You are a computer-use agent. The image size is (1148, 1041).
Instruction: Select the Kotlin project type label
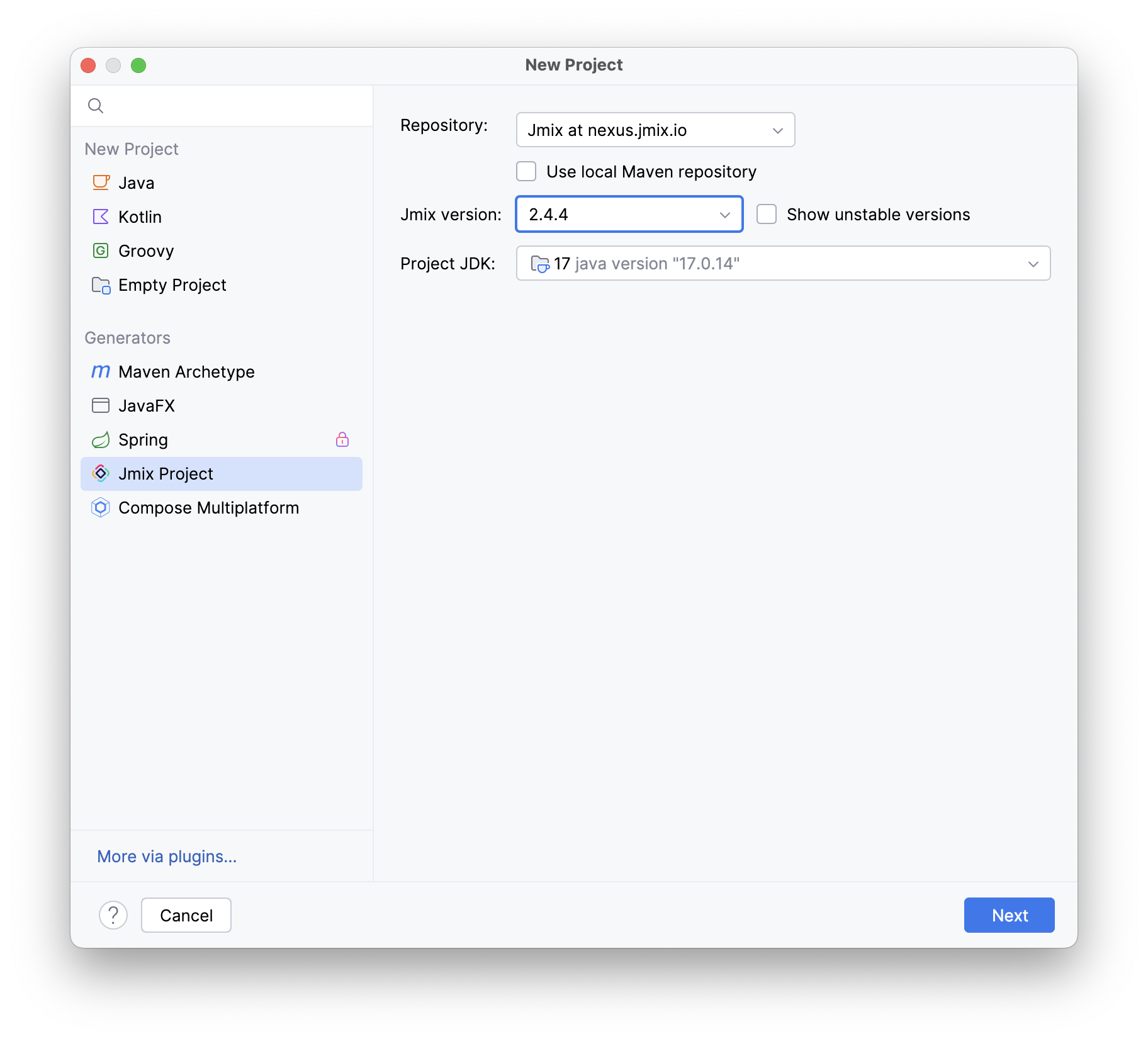pos(140,217)
